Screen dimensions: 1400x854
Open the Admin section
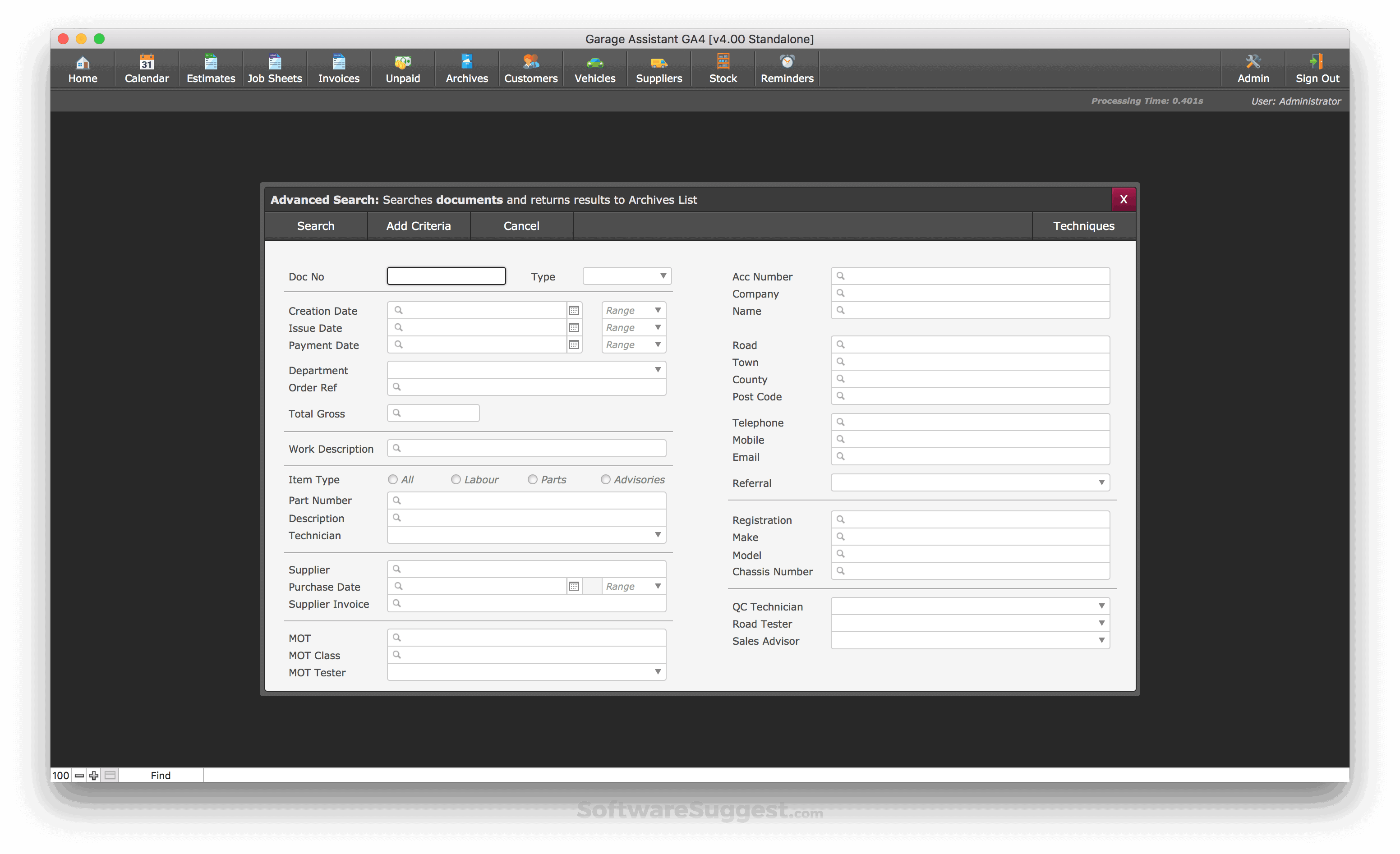(x=1253, y=68)
